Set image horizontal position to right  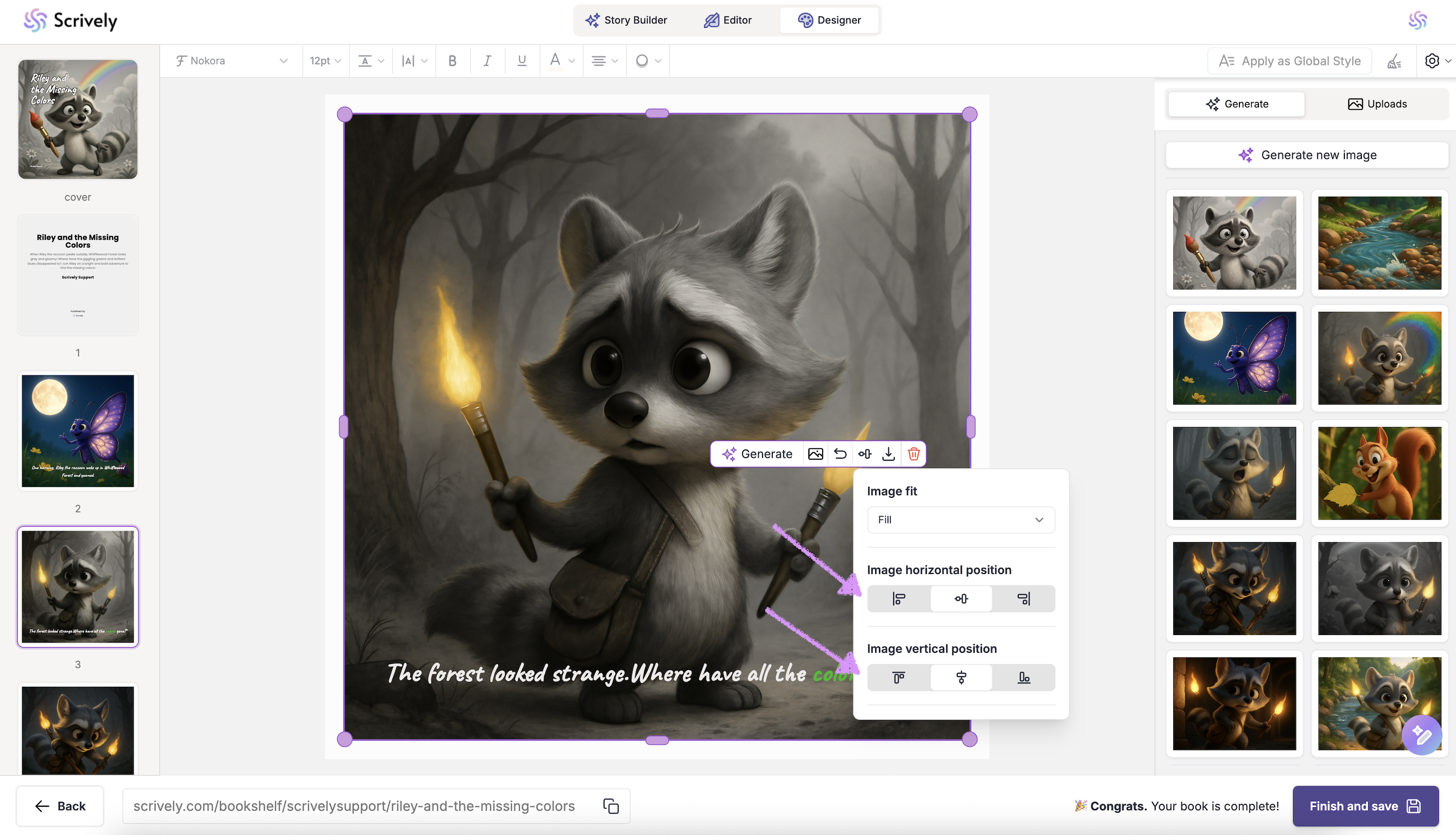[1023, 599]
